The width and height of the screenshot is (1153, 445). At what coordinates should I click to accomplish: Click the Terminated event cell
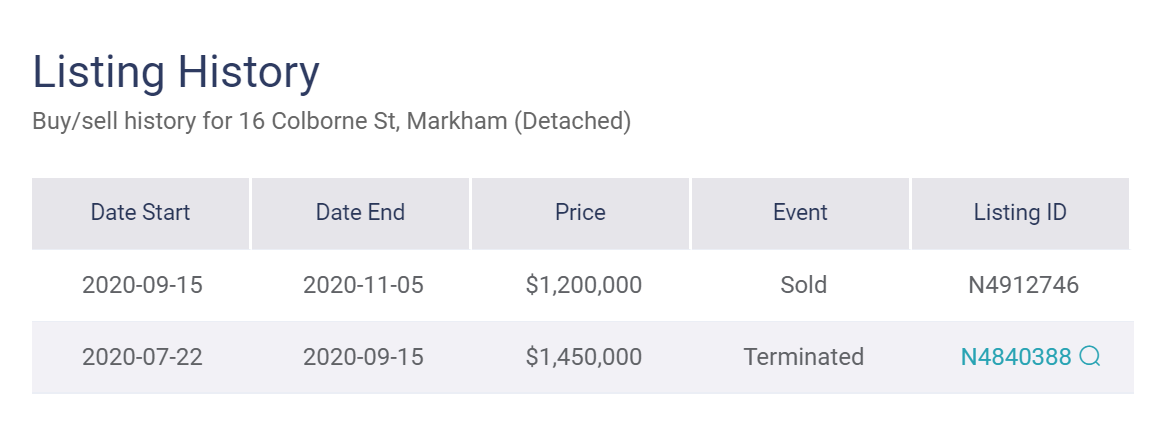[x=804, y=357]
